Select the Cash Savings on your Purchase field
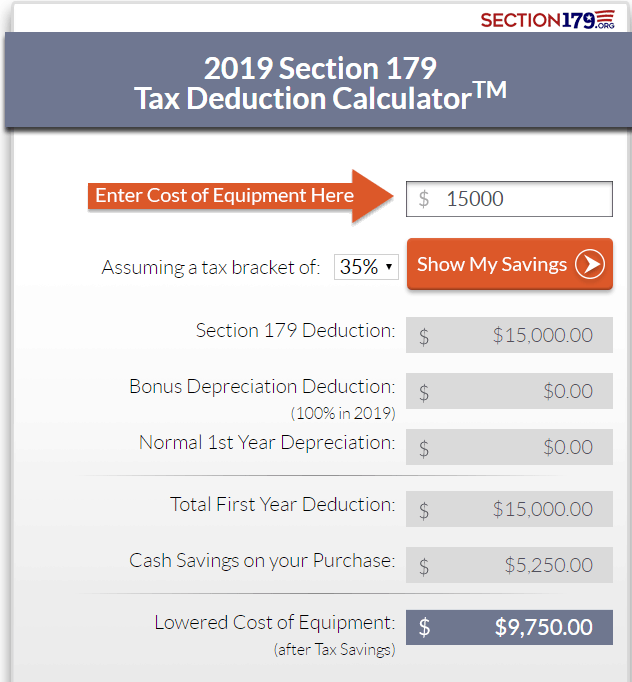632x682 pixels. [509, 565]
